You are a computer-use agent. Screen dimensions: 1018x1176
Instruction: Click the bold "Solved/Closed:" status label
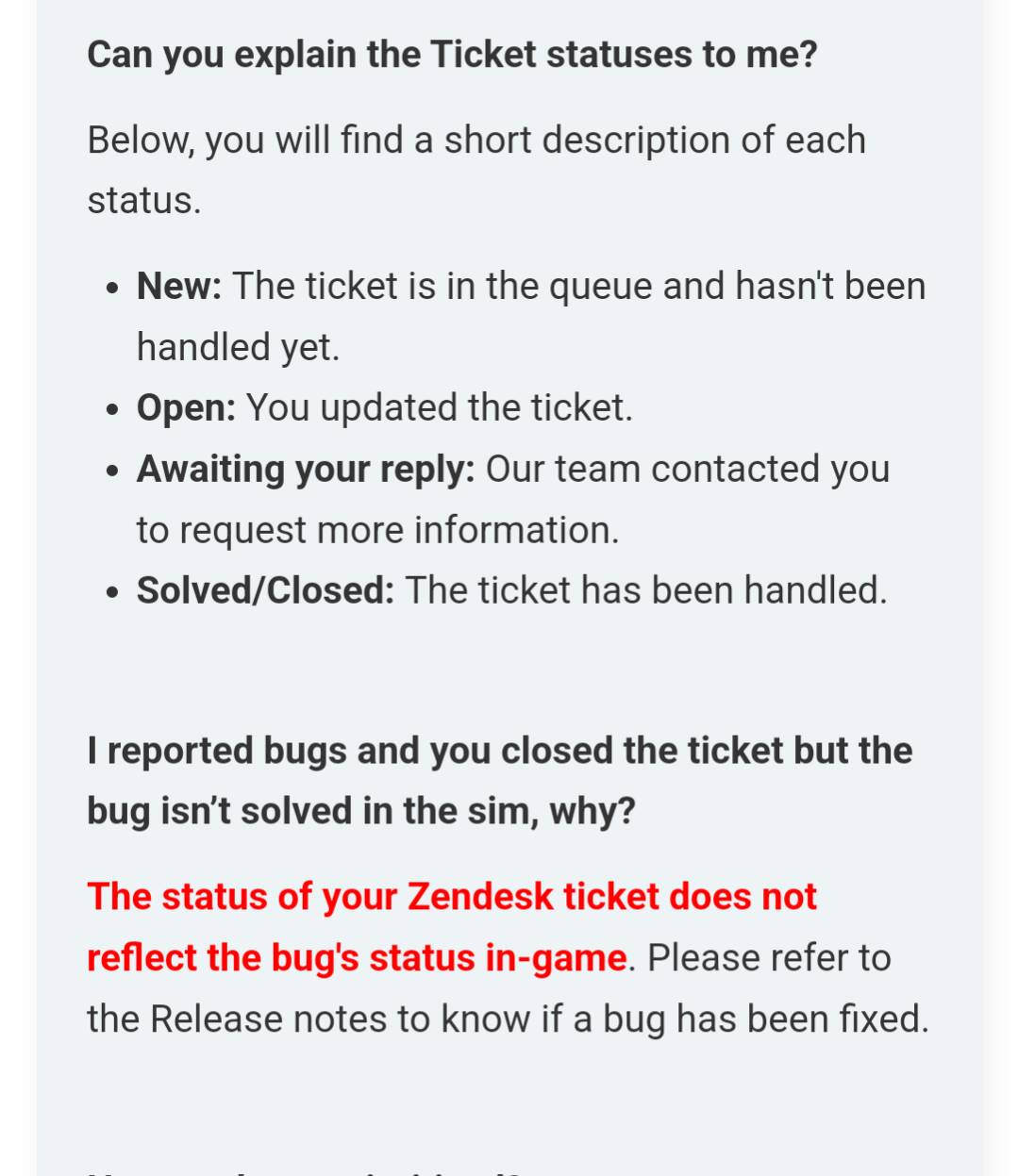point(265,591)
